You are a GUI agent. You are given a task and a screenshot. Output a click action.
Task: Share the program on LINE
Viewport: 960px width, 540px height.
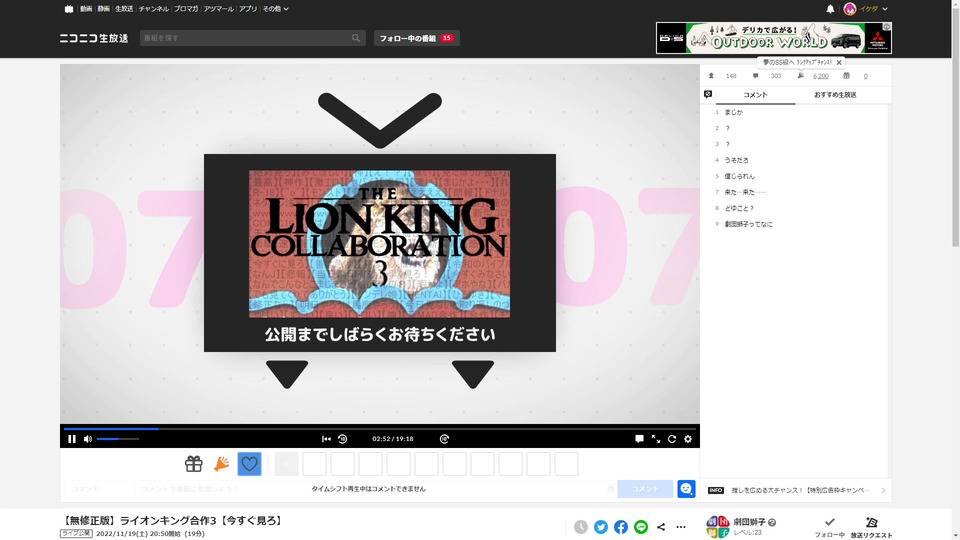tap(640, 527)
